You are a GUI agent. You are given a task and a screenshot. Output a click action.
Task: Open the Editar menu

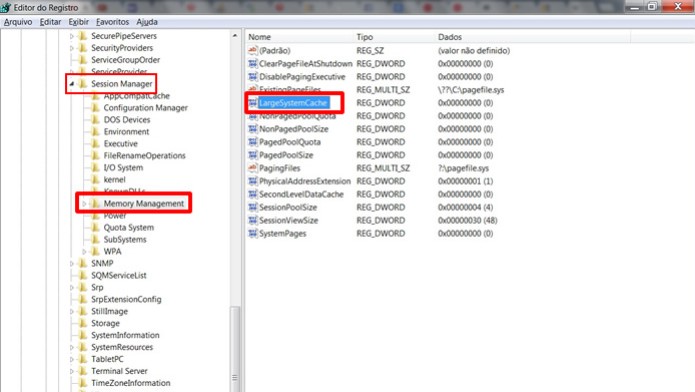point(51,22)
